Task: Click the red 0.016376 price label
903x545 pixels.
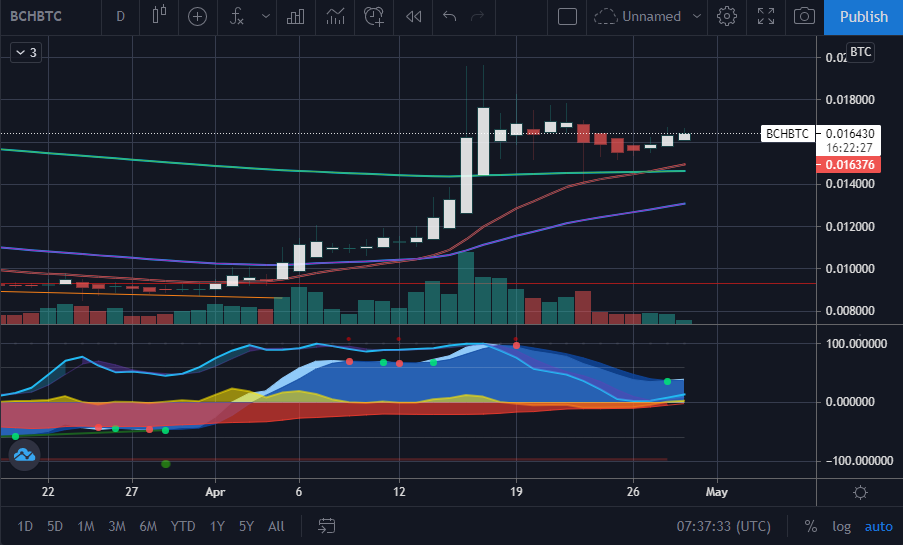Action: click(849, 165)
